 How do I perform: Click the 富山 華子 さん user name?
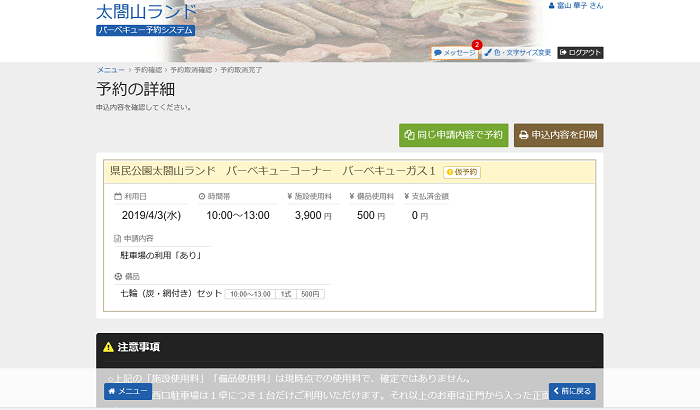tap(579, 5)
